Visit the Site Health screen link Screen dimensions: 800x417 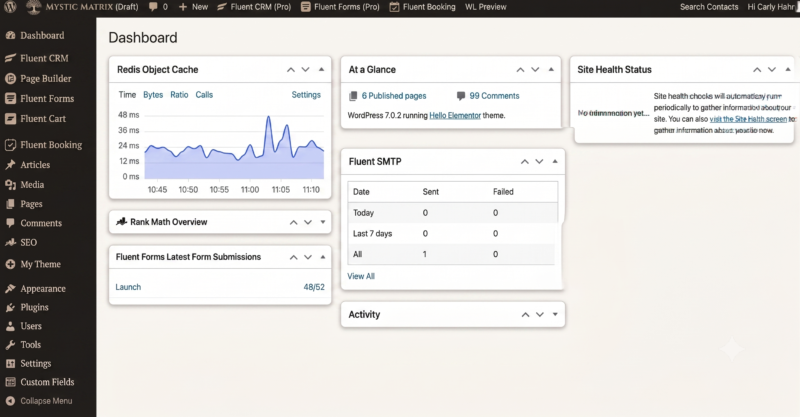748,119
